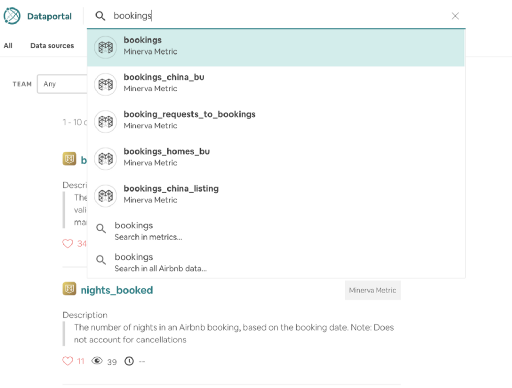Click the gold metric icon beside nights_booked
The width and height of the screenshot is (512, 388).
(x=69, y=289)
